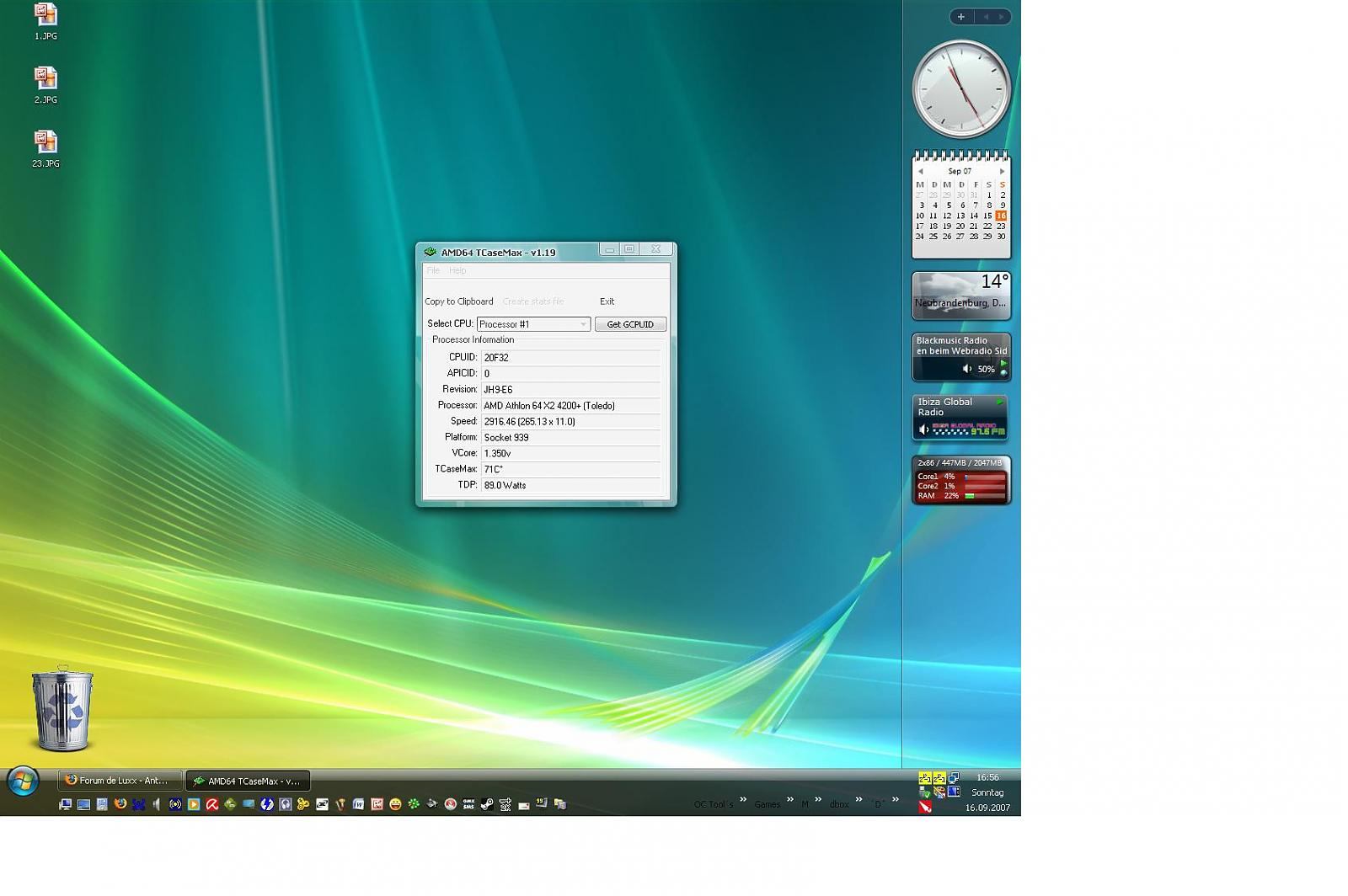Click the headphones icon in quick launch
The image size is (1348, 896).
pos(286,804)
